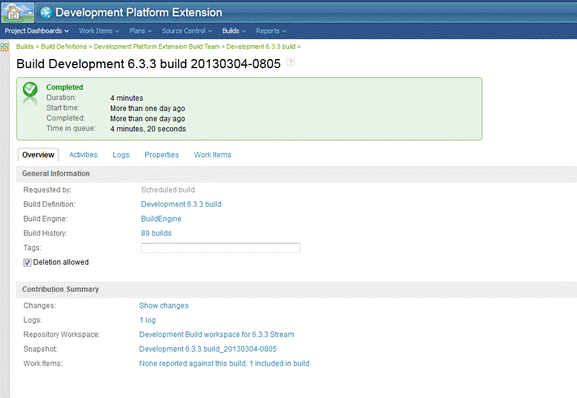
Task: Open the Plans dropdown menu
Action: [141, 31]
